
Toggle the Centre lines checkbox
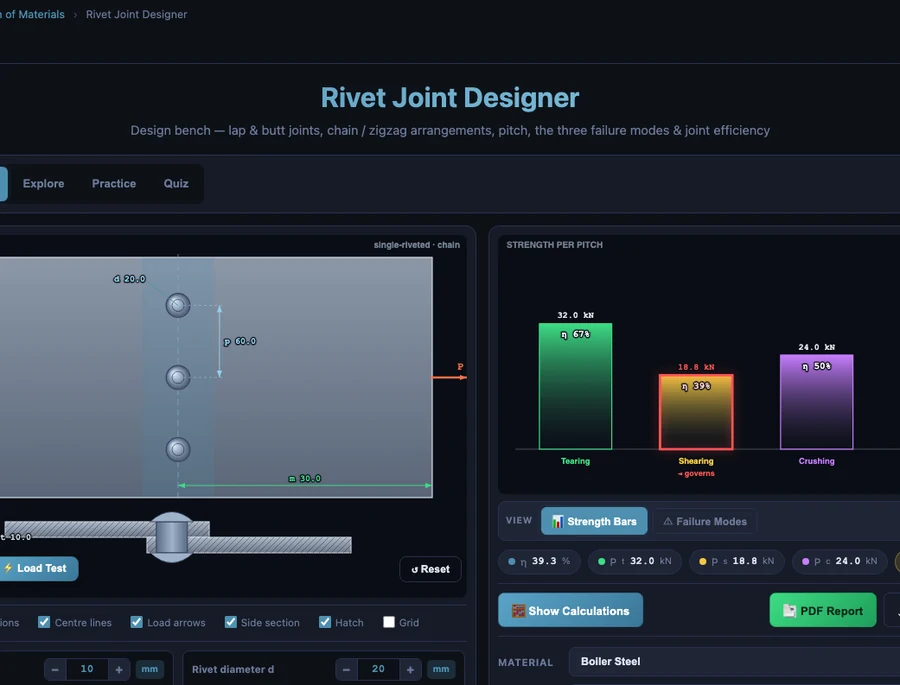pyautogui.click(x=44, y=622)
